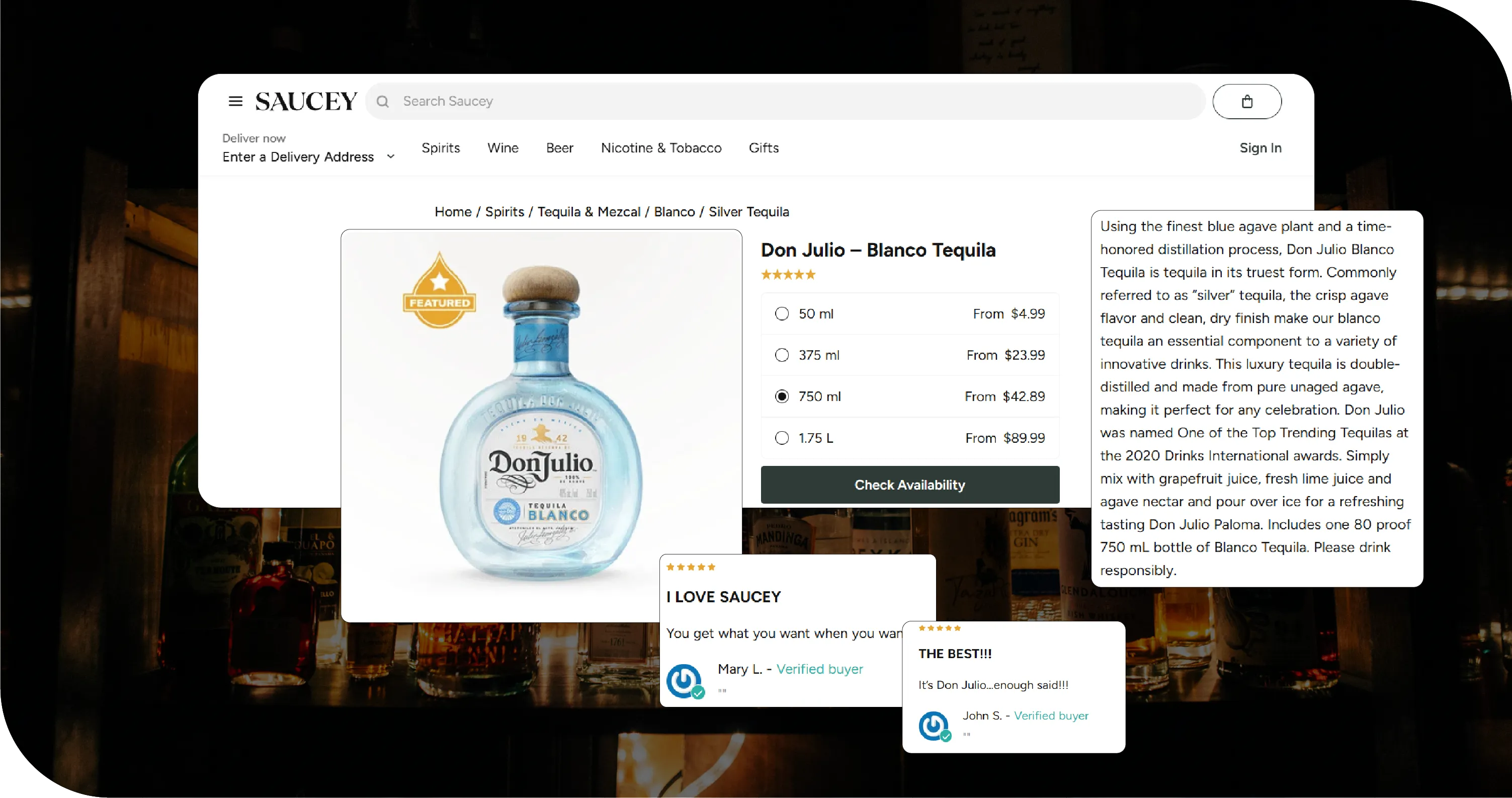This screenshot has width=1512, height=798.
Task: Open the shopping bag cart
Action: (1247, 102)
